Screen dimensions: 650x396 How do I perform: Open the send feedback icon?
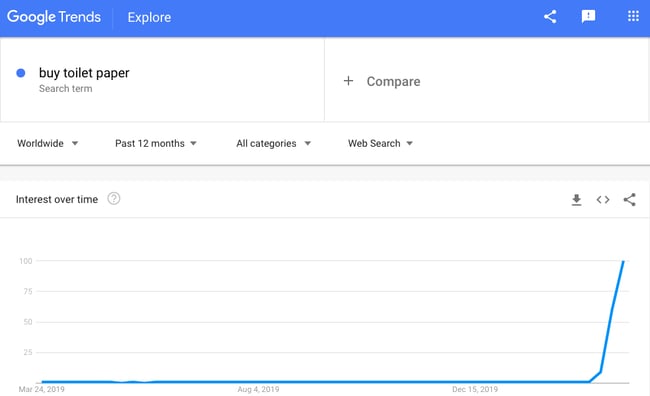tap(588, 17)
